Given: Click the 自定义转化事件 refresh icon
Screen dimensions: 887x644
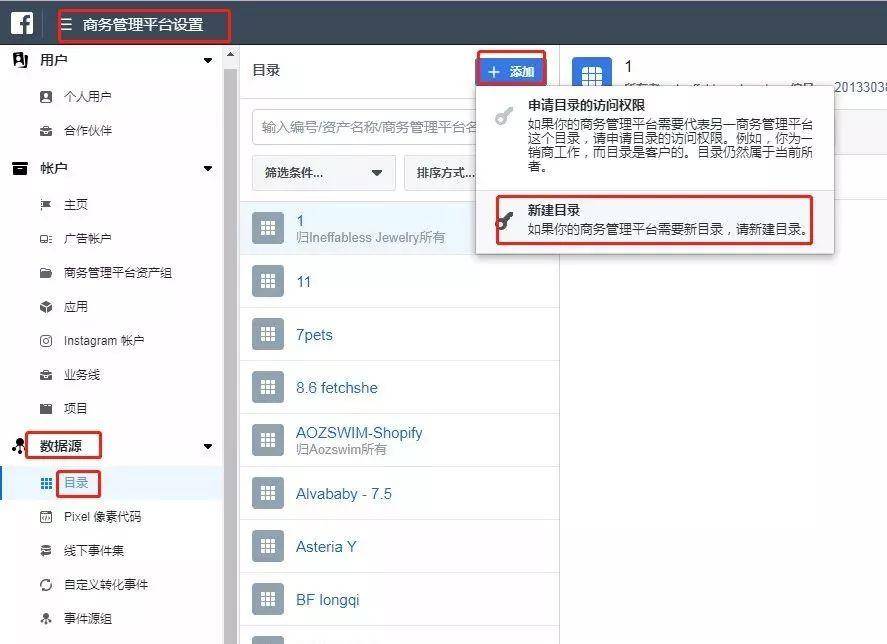Looking at the screenshot, I should point(46,585).
